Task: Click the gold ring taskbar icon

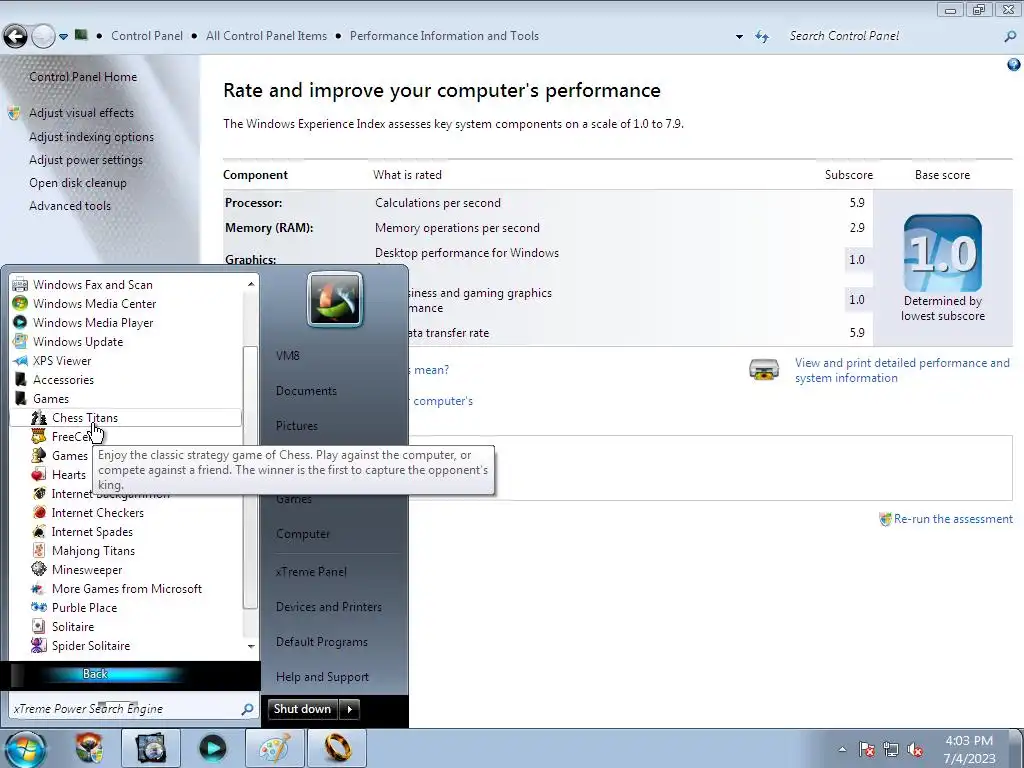Action: pos(336,748)
